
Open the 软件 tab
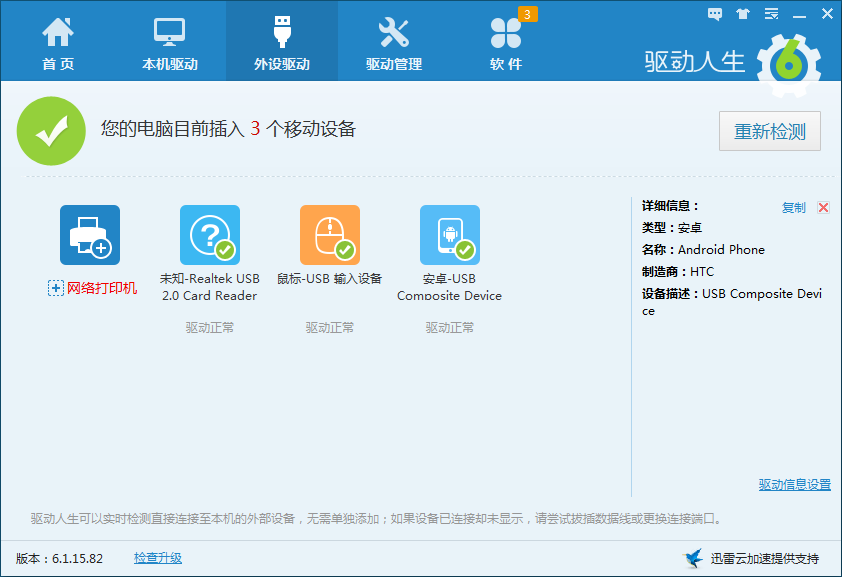[505, 42]
